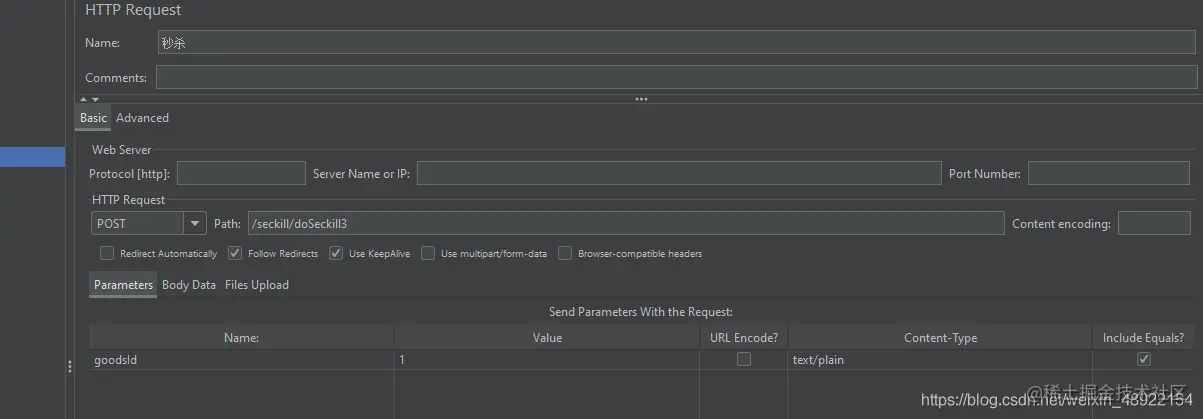Viewport: 1203px width, 419px height.
Task: Tick URL Encode checkbox for goodsId
Action: pos(744,360)
